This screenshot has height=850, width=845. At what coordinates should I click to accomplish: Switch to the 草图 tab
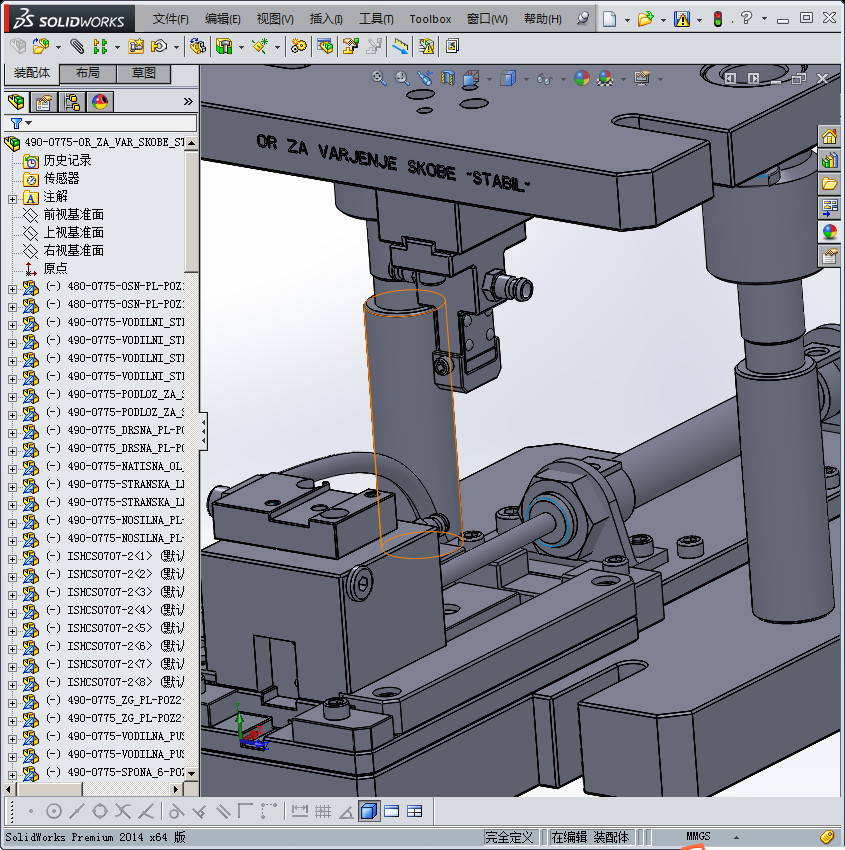pyautogui.click(x=143, y=74)
